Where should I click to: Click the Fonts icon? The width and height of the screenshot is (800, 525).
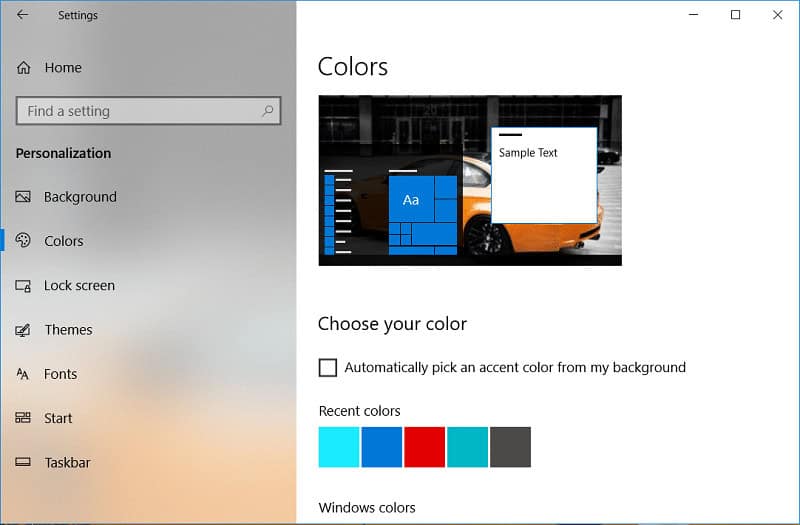click(24, 374)
